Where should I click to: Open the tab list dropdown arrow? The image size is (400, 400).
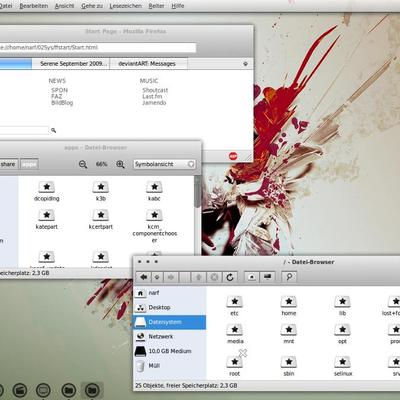246,64
